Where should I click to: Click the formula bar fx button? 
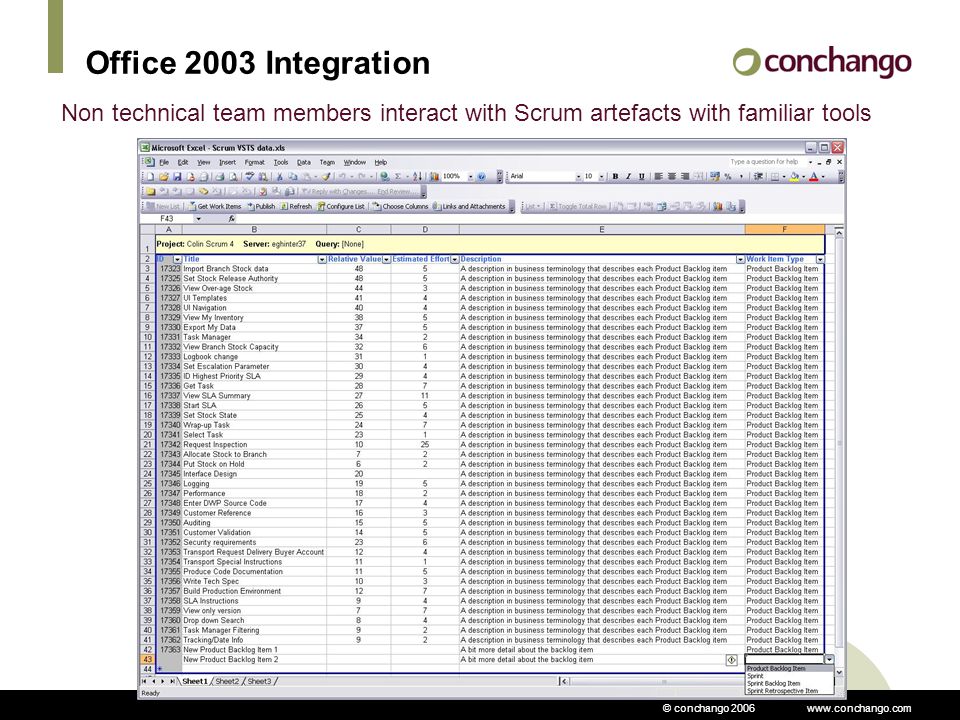231,219
